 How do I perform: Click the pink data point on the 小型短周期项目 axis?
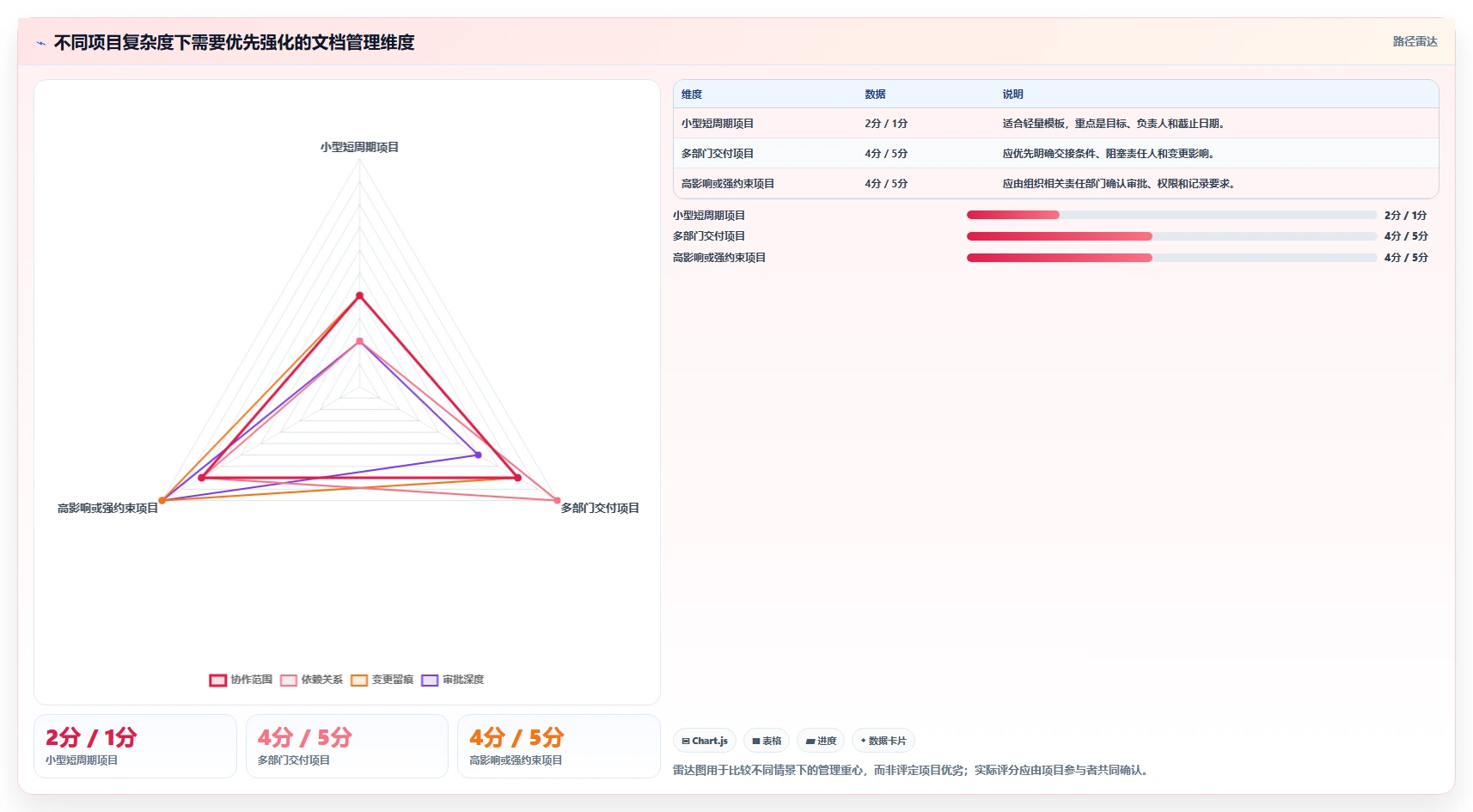click(x=360, y=341)
